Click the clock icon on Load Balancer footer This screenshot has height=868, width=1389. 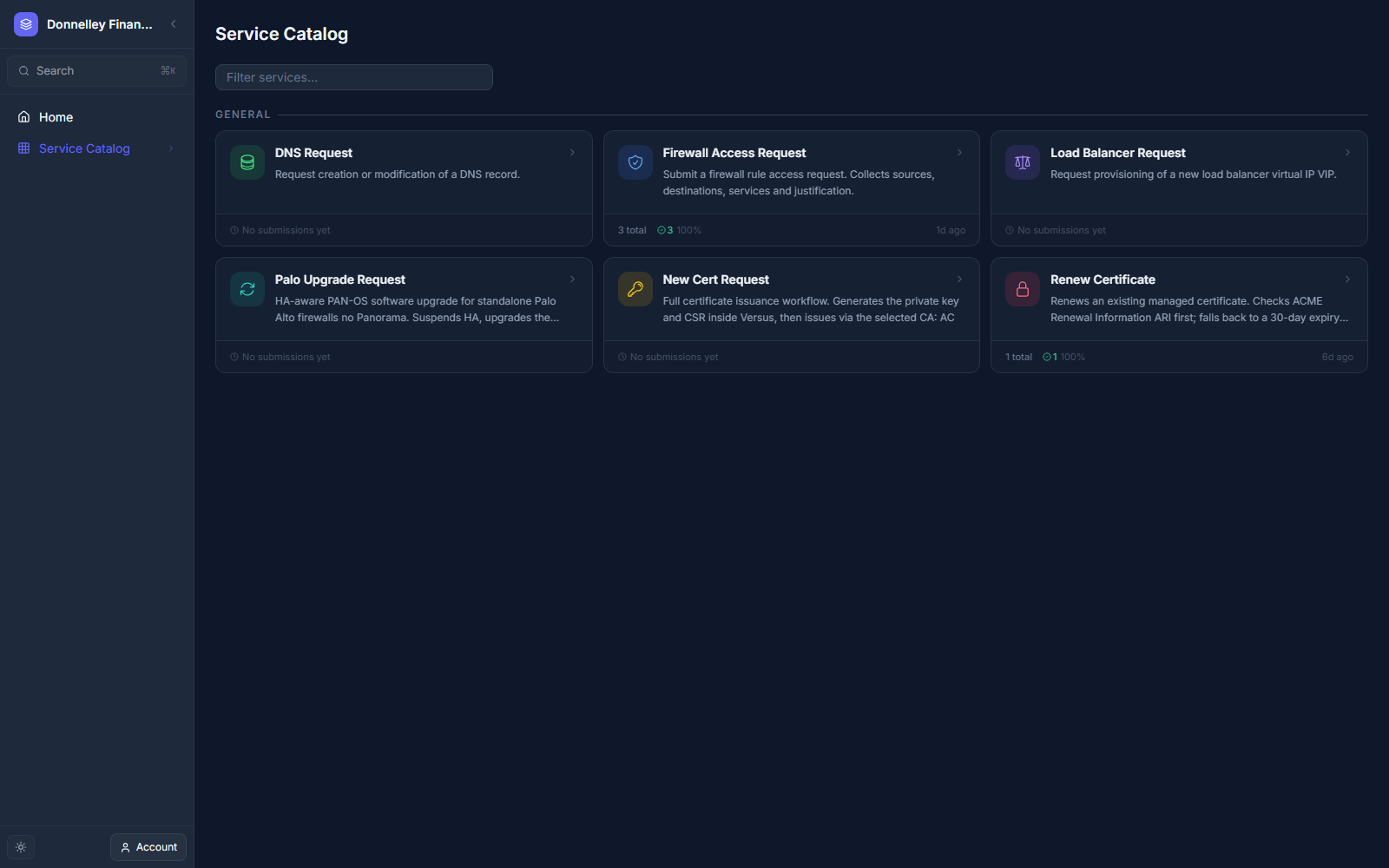[1010, 231]
